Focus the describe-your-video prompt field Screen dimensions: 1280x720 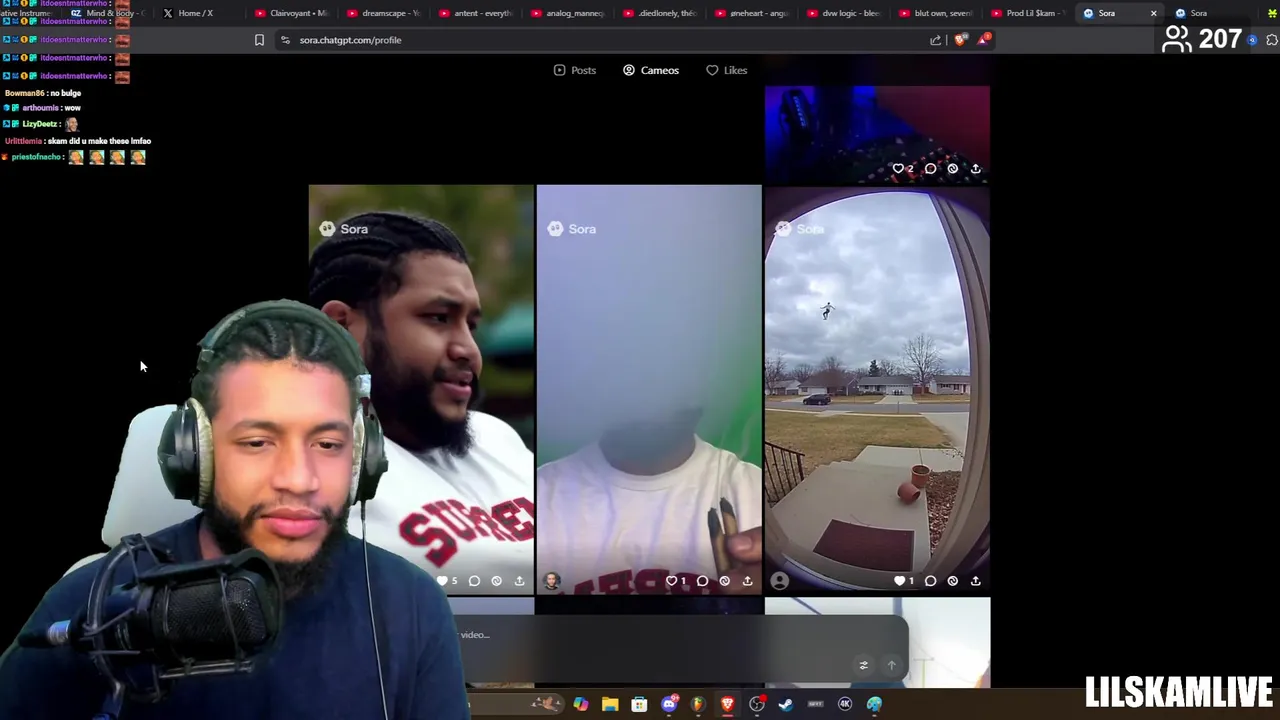pos(650,635)
